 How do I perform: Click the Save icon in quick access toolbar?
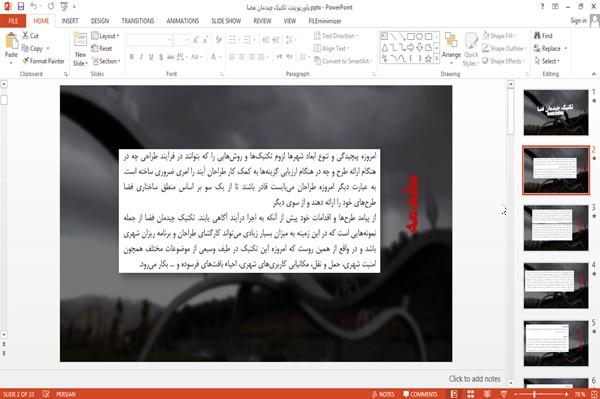click(21, 7)
